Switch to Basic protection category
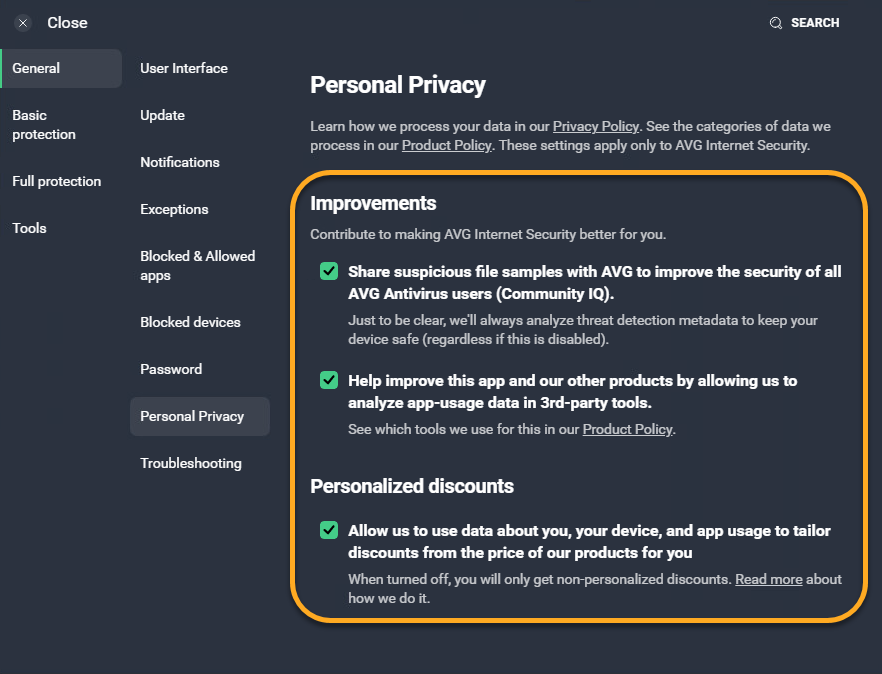Screen dimensions: 882x674 tap(44, 125)
